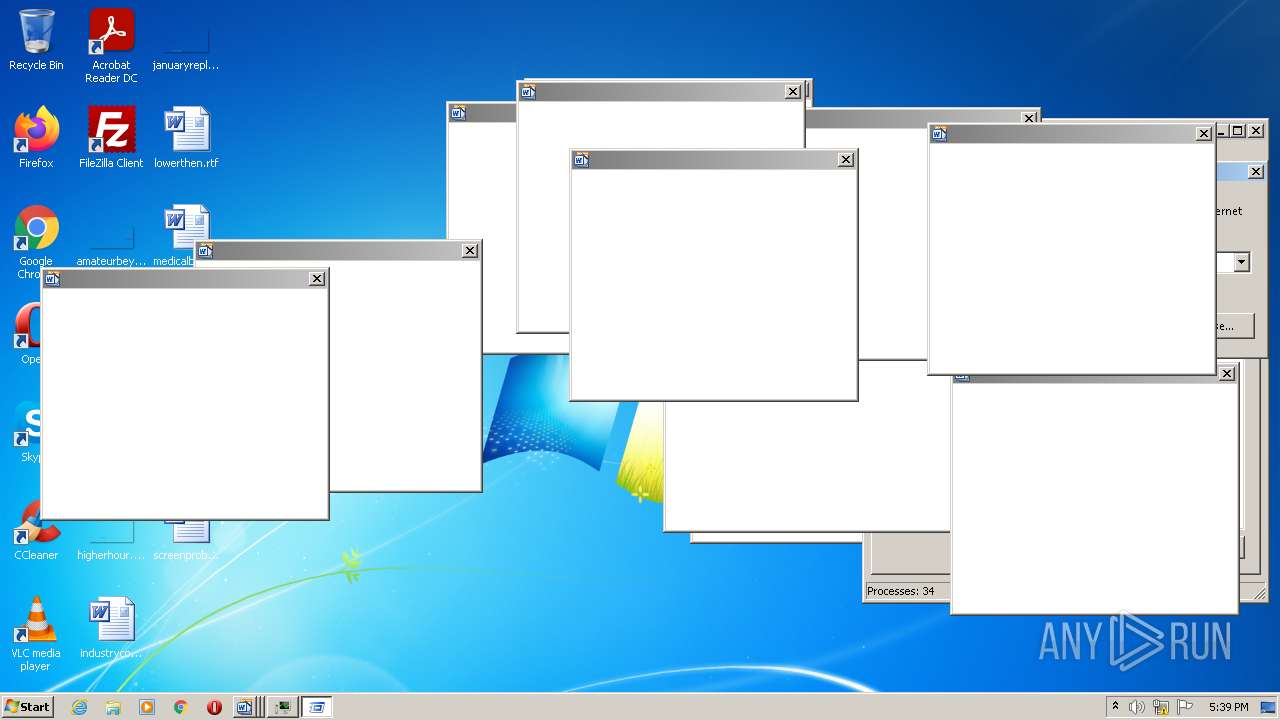This screenshot has width=1280, height=720.
Task: Click the Task Manager resize grip
Action: click(x=1259, y=594)
